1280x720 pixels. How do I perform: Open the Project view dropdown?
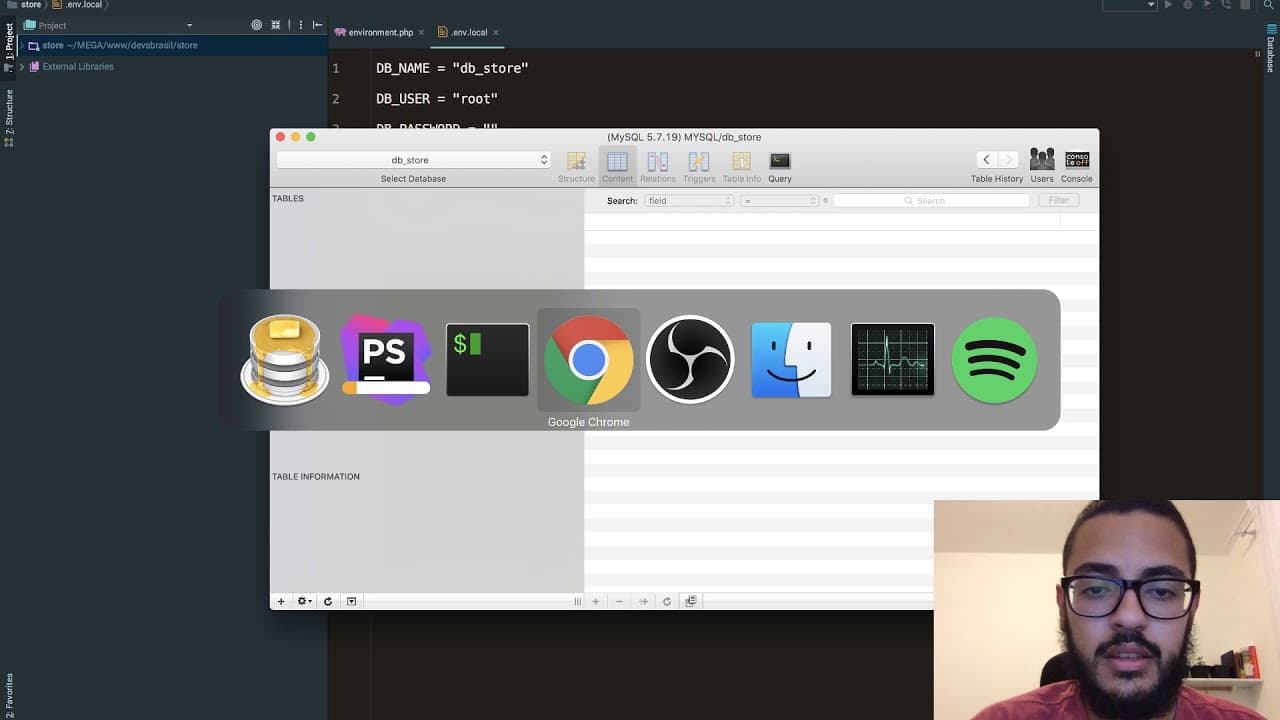(x=189, y=25)
